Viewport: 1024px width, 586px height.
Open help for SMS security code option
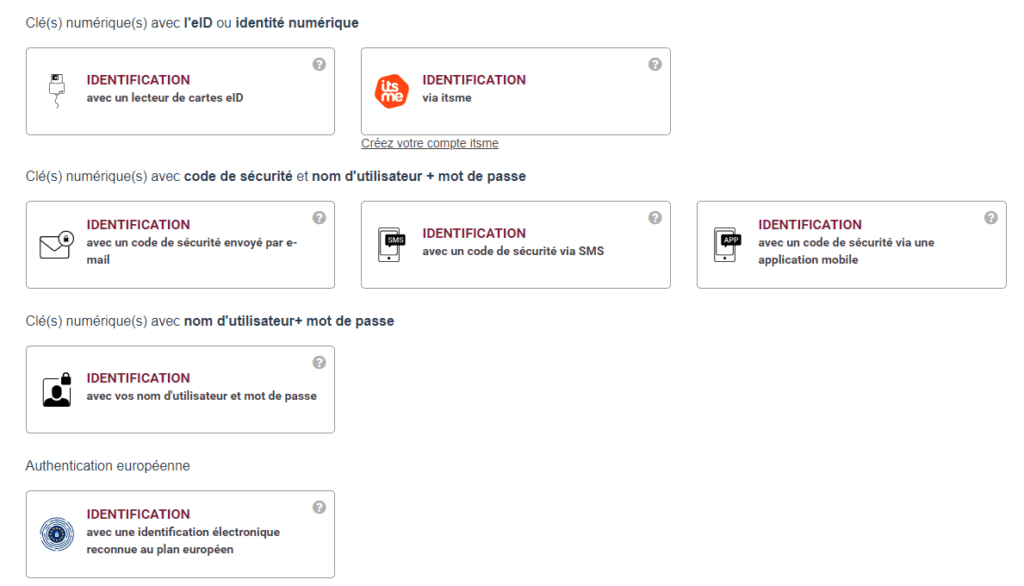pos(654,218)
